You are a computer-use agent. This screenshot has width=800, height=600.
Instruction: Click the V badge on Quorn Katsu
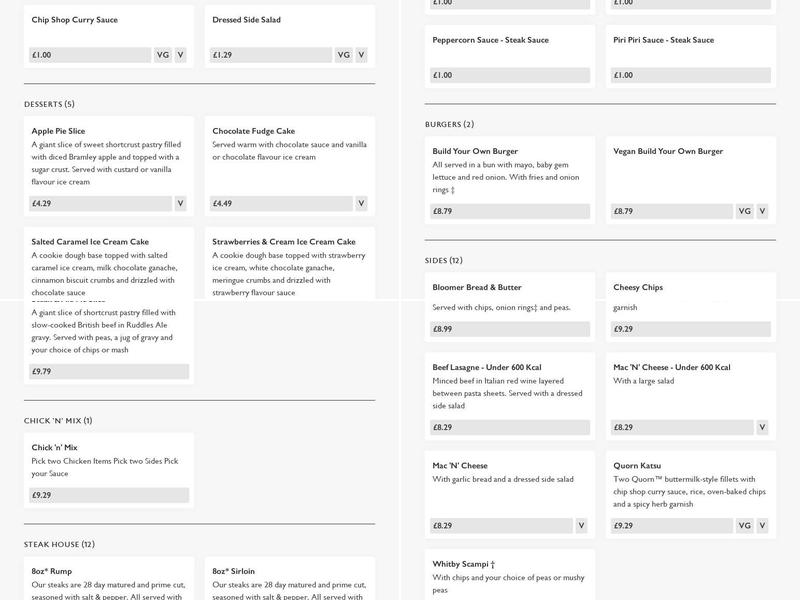pyautogui.click(x=762, y=525)
